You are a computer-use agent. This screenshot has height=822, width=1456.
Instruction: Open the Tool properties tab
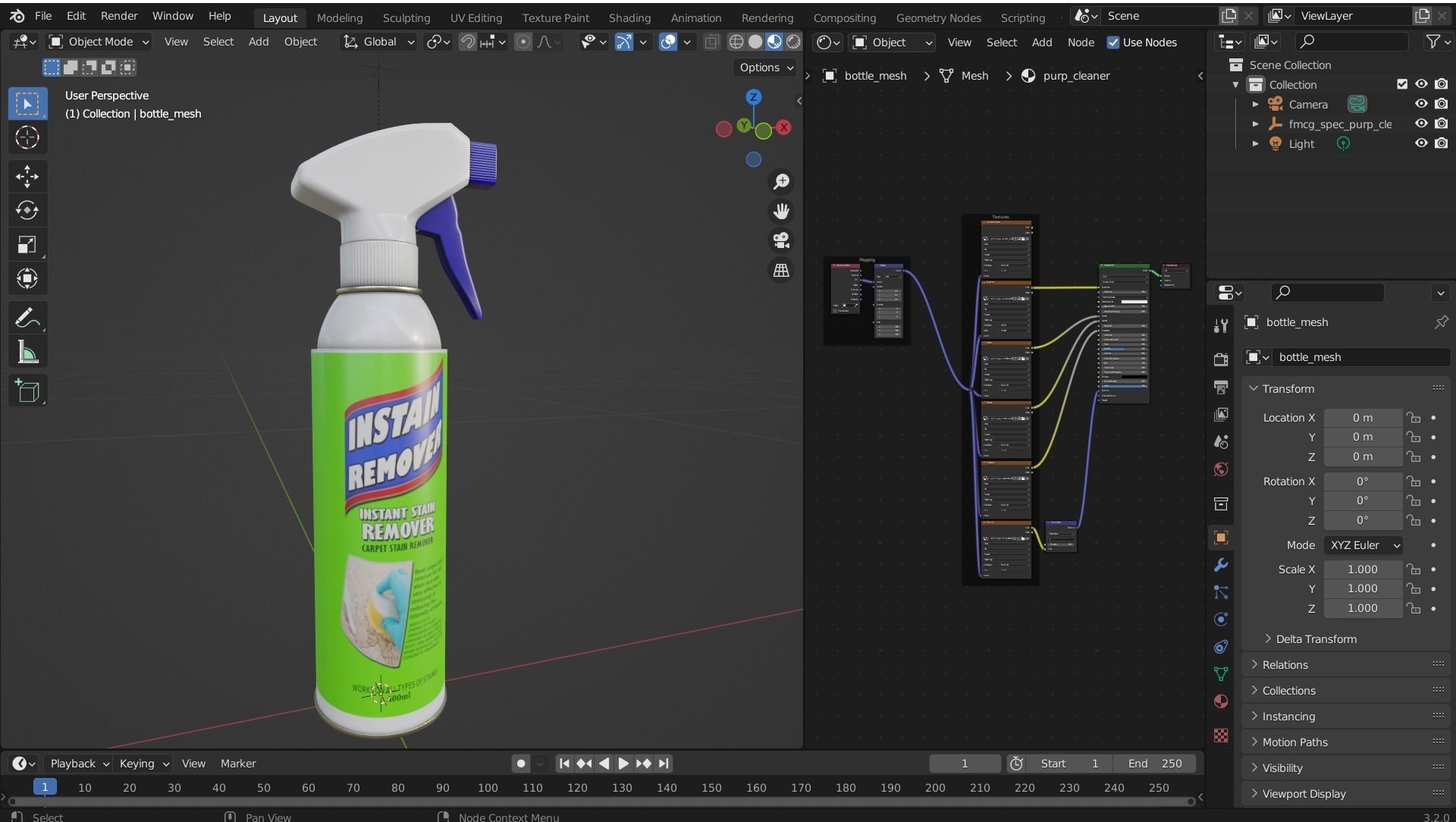(1221, 326)
